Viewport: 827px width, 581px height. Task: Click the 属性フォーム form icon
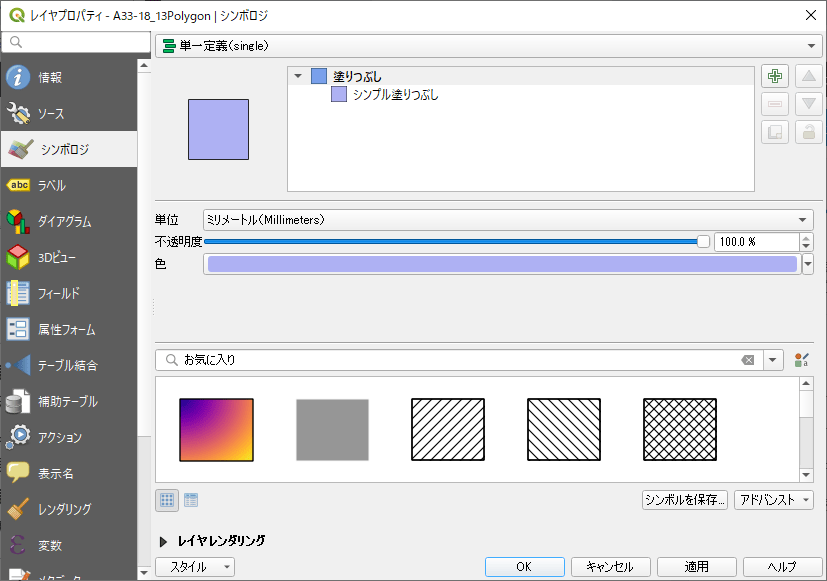pyautogui.click(x=18, y=329)
